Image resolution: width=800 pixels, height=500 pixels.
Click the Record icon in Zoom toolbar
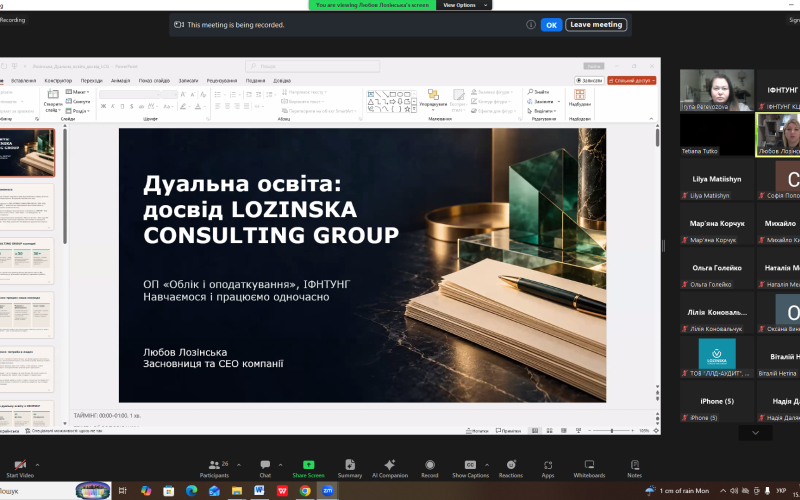(x=430, y=465)
